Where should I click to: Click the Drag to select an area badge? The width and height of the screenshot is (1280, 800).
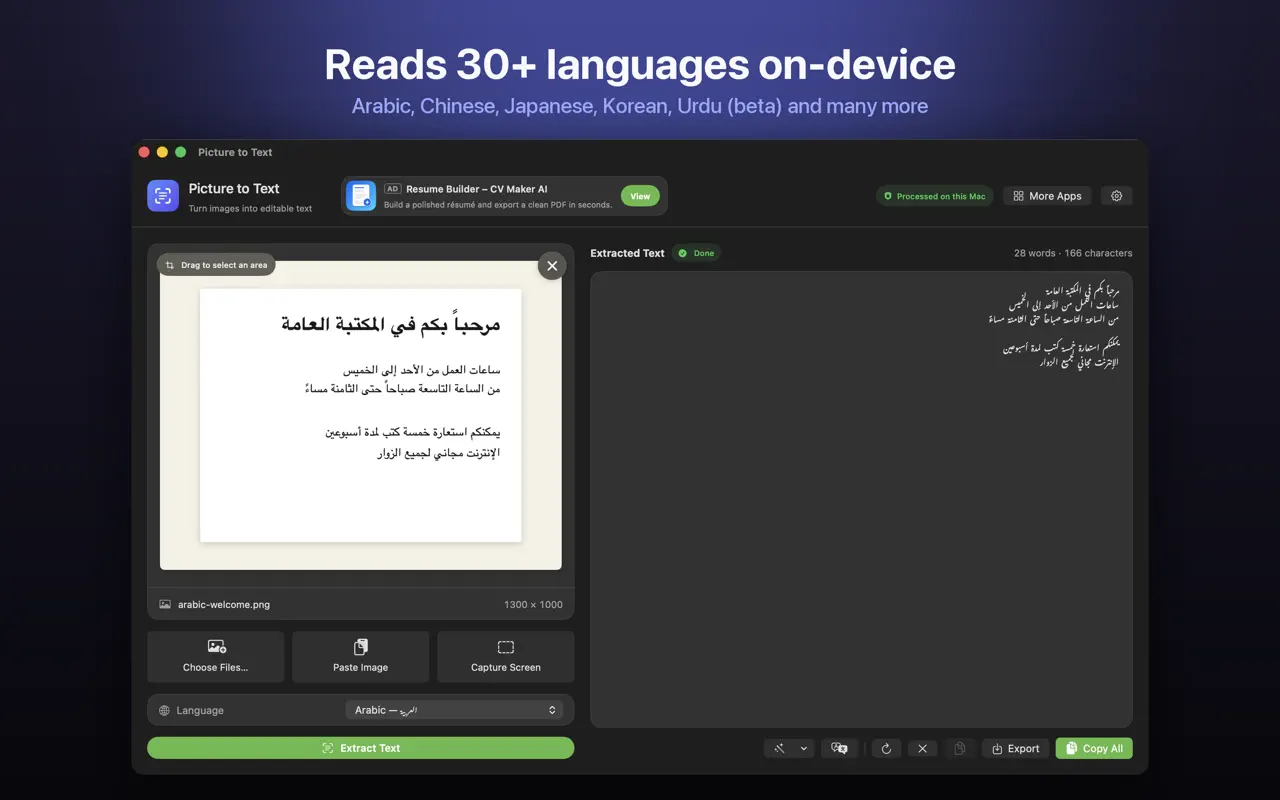click(x=216, y=265)
